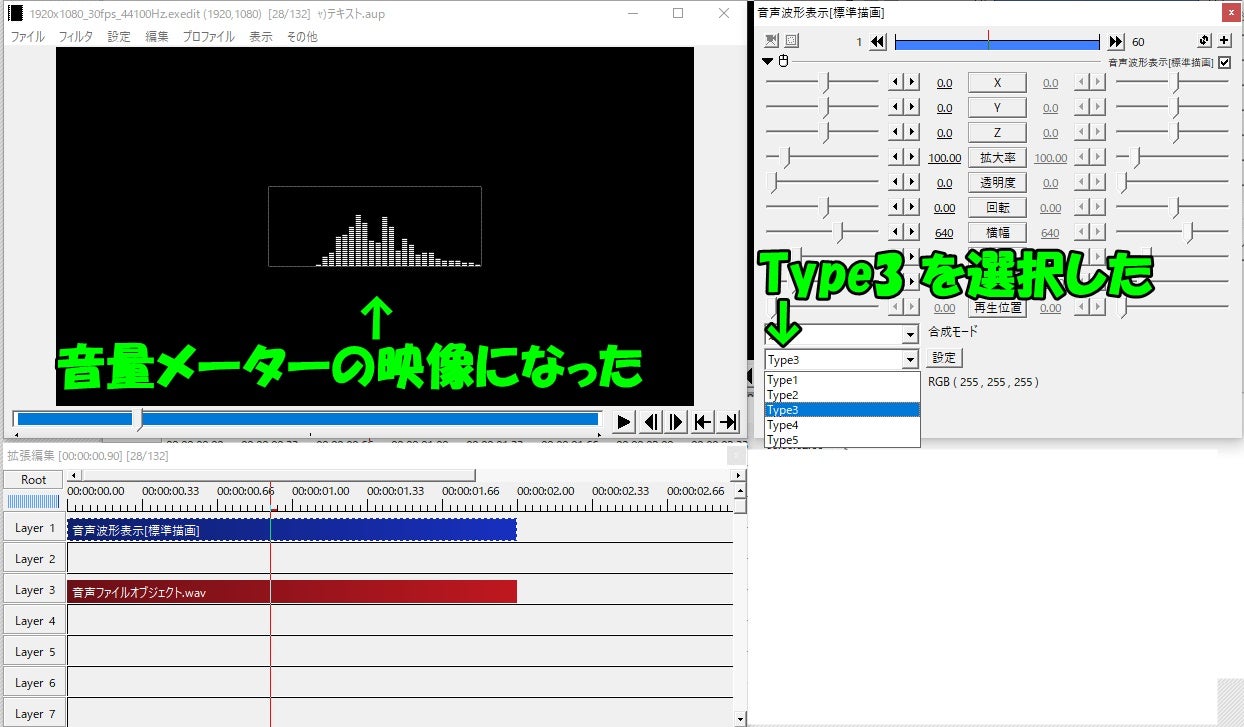Click the refresh icon in the settings dialog toolbar
Screen dimensions: 1244x727
pyautogui.click(x=1204, y=40)
